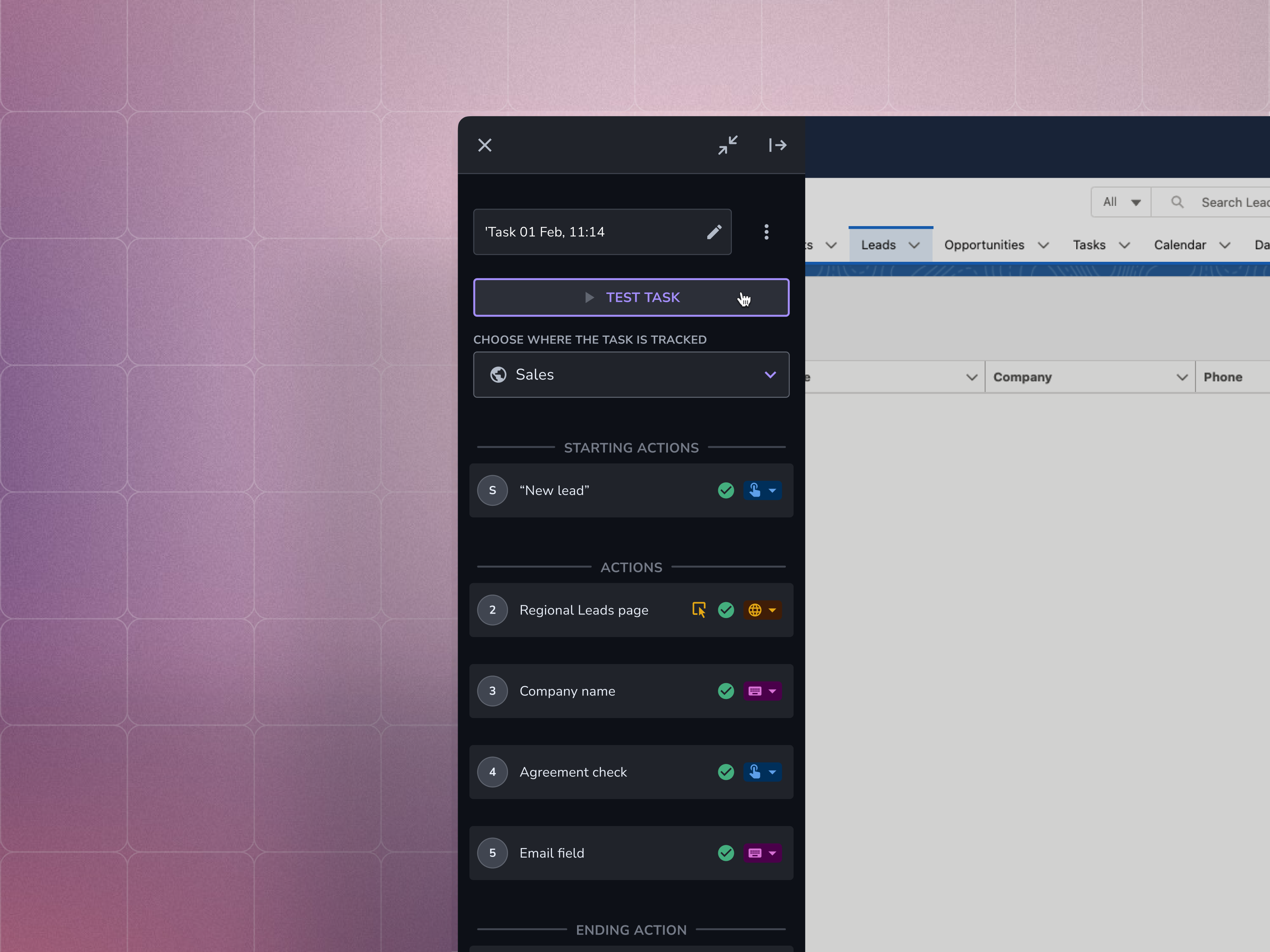Expand the Tasks tab chevron
1270x952 pixels.
point(1124,246)
